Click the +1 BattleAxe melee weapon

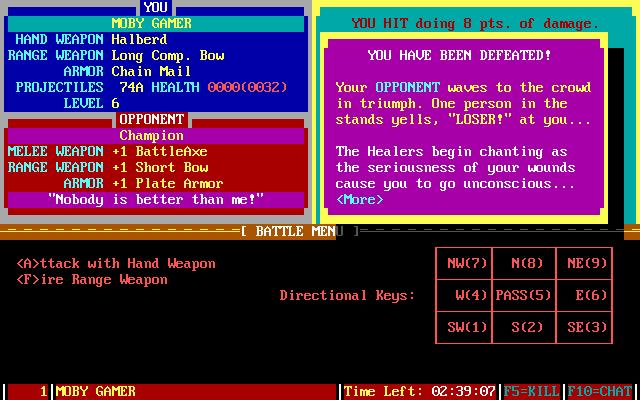click(x=160, y=151)
